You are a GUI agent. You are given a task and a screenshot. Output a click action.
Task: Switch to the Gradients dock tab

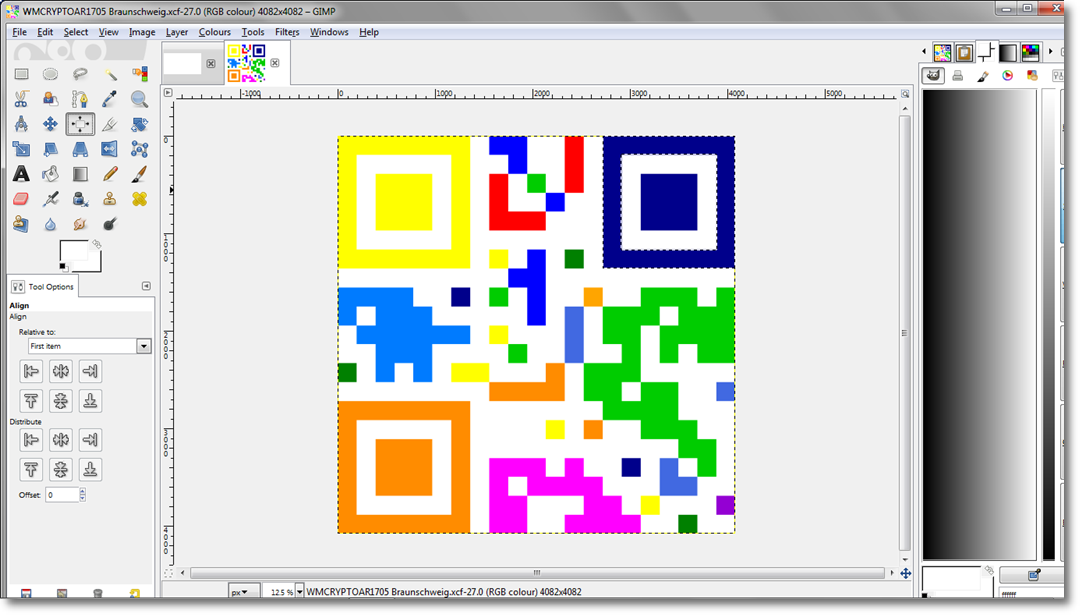click(x=1008, y=52)
